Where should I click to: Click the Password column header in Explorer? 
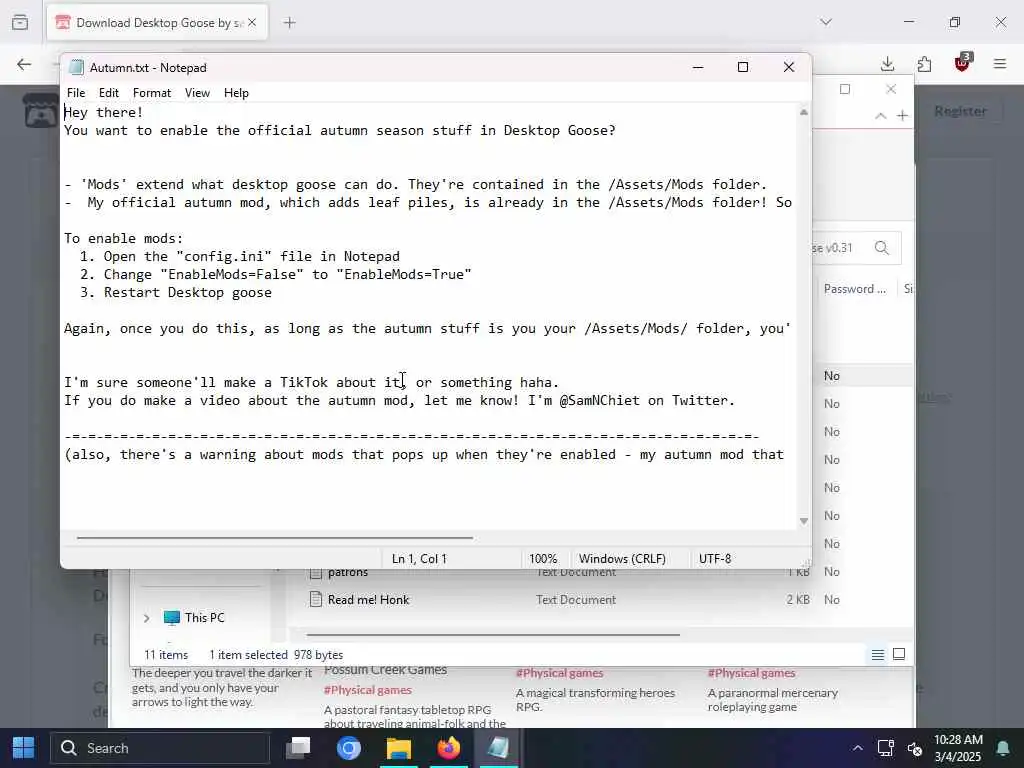click(855, 289)
